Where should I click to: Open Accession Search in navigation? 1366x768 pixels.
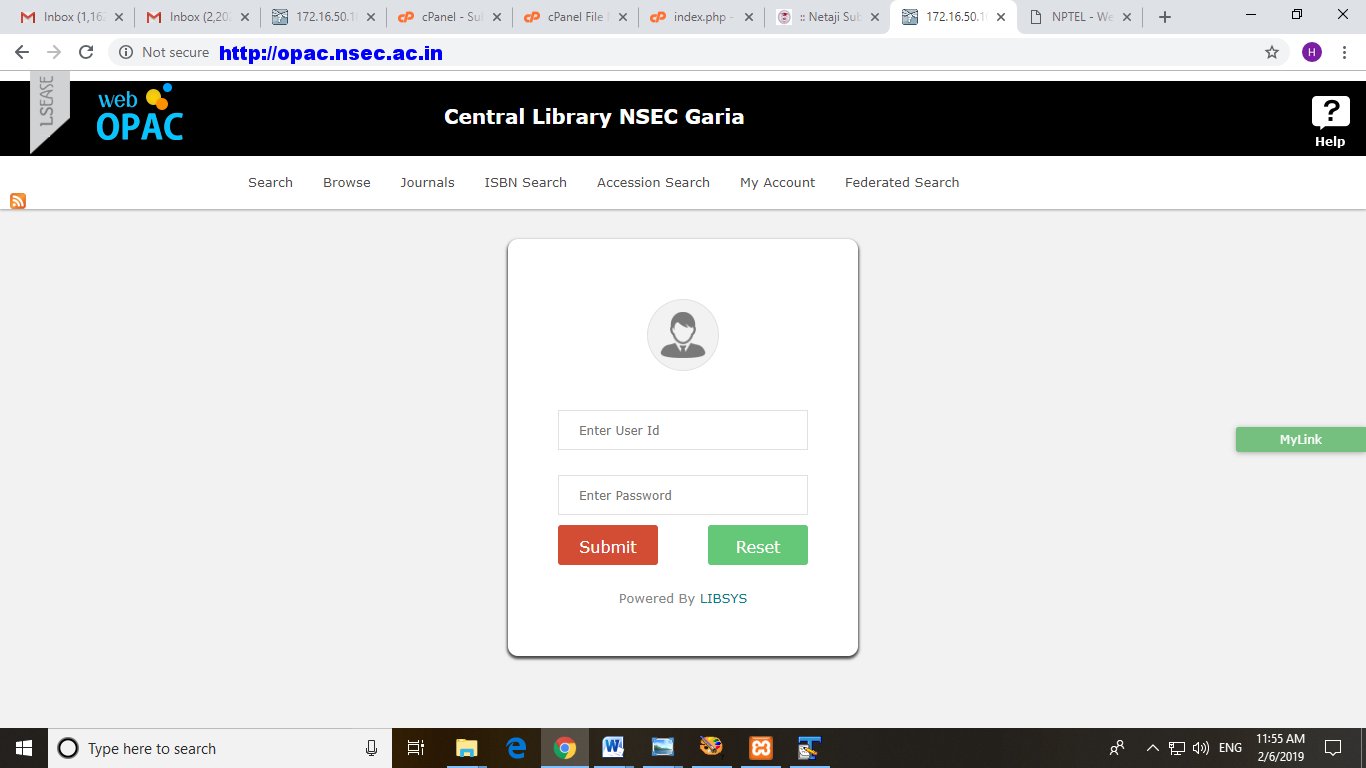pos(653,182)
